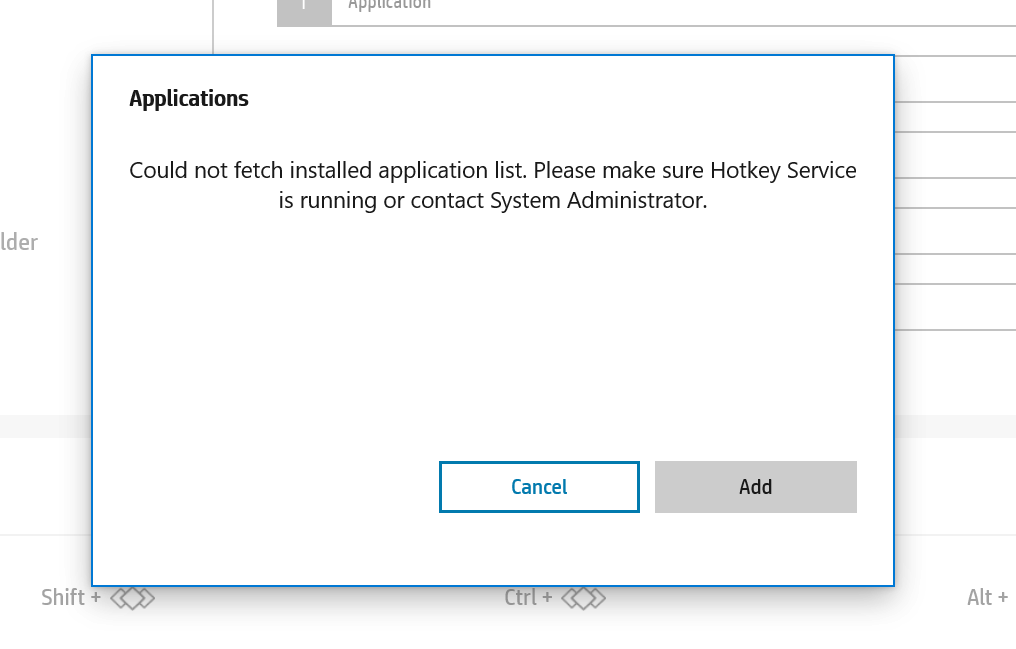The width and height of the screenshot is (1016, 649).
Task: Click the word "running" in the message
Action: click(x=336, y=200)
